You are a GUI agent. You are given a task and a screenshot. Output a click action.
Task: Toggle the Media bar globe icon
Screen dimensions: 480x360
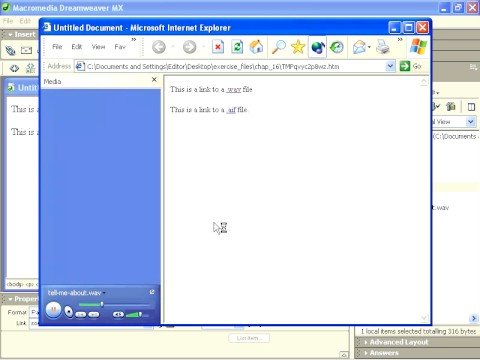(318, 47)
